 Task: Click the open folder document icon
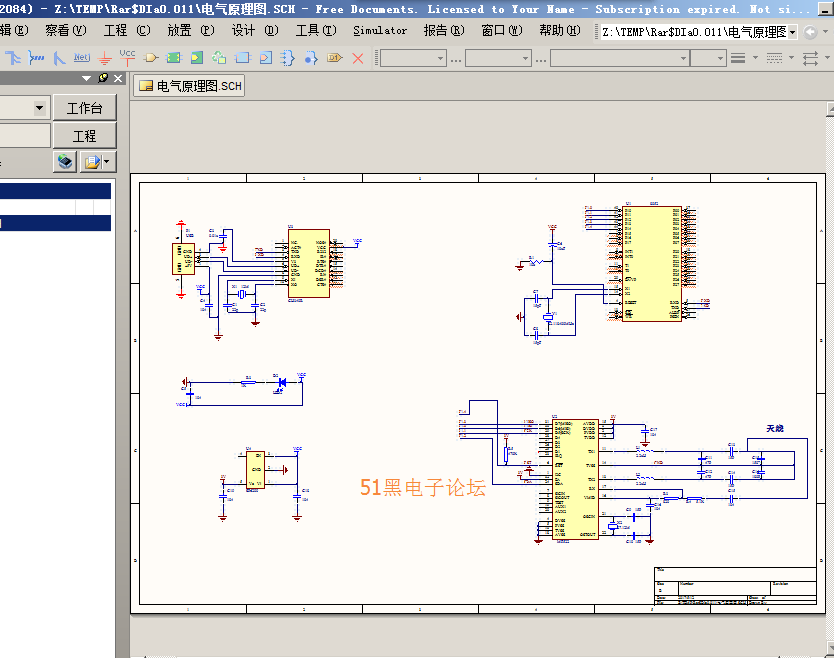92,162
